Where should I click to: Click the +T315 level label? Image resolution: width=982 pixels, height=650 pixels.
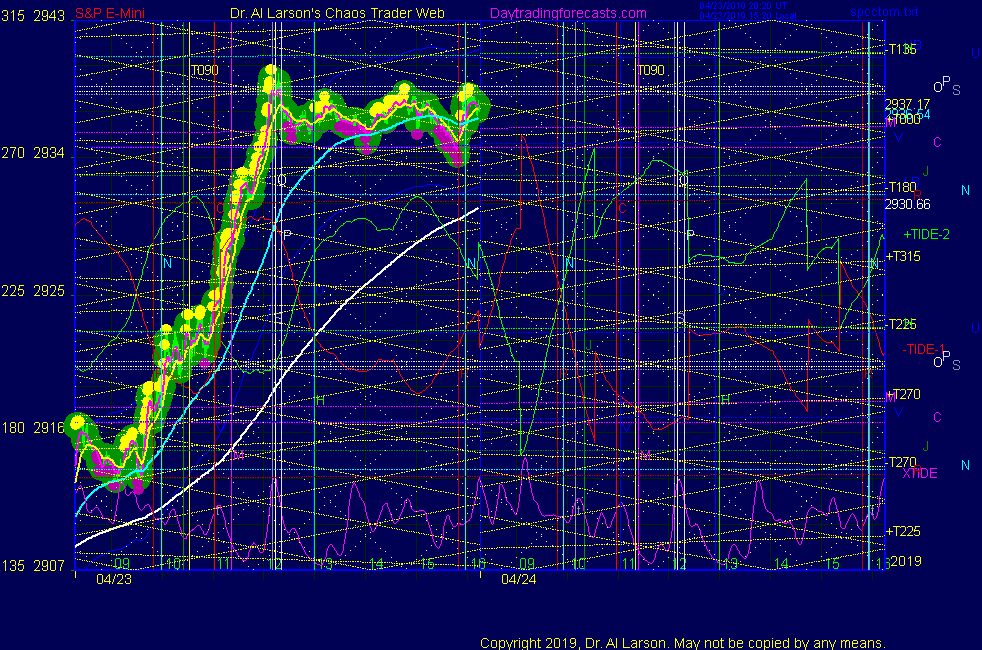pyautogui.click(x=902, y=256)
